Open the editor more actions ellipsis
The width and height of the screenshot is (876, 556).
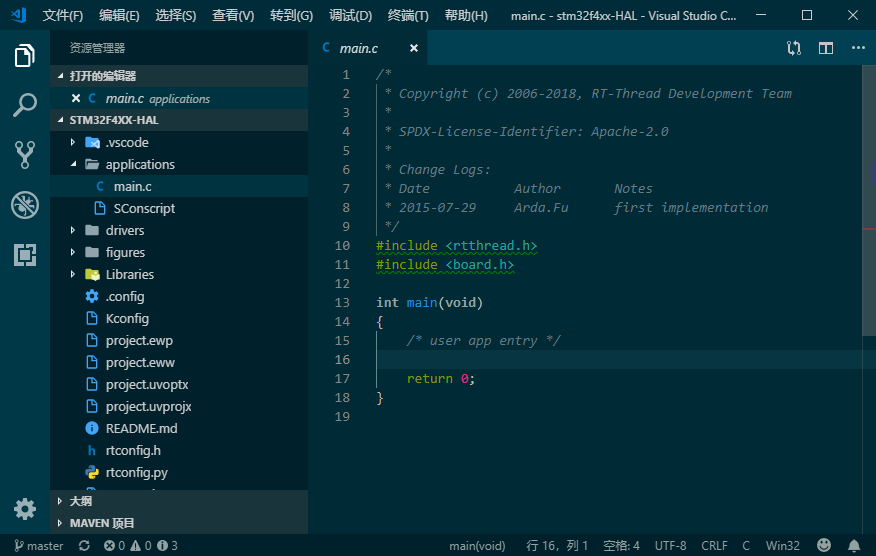click(x=858, y=48)
